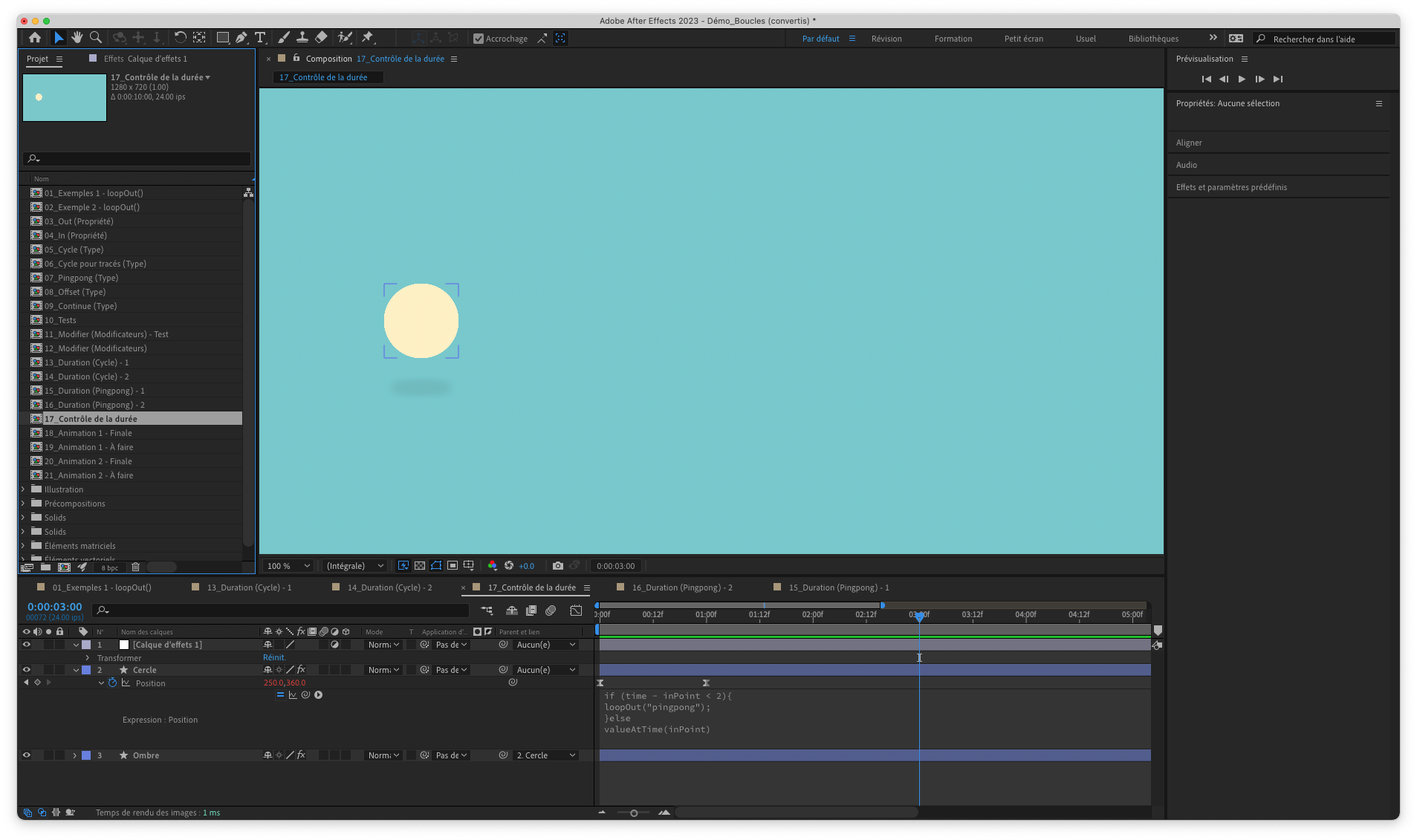Click Réinit. on the Transformer row

tap(273, 657)
